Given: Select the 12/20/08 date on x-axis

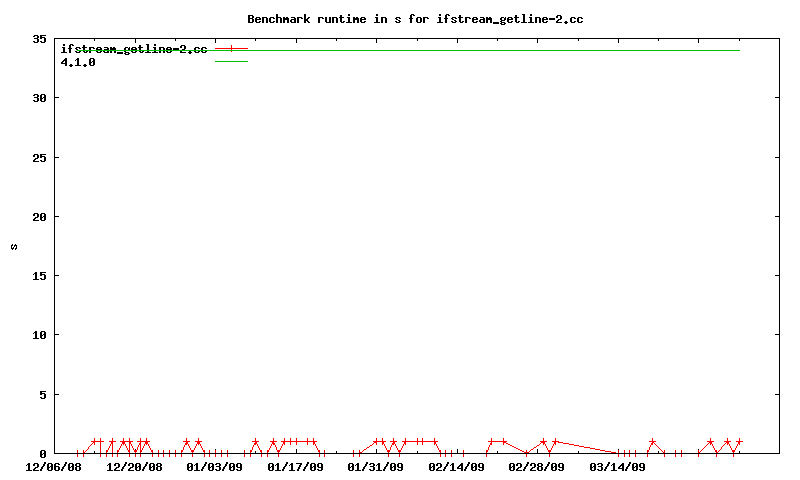Looking at the screenshot, I should (134, 467).
